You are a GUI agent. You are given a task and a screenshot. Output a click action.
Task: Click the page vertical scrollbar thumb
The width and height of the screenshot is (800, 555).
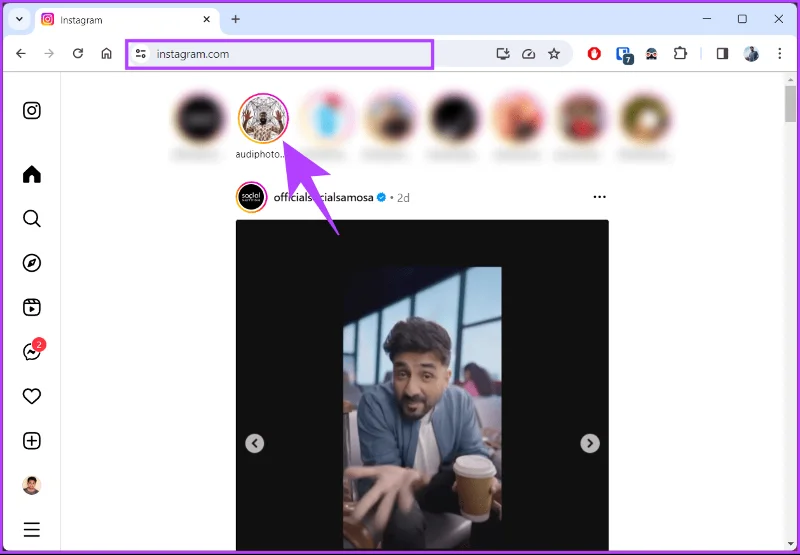(790, 104)
